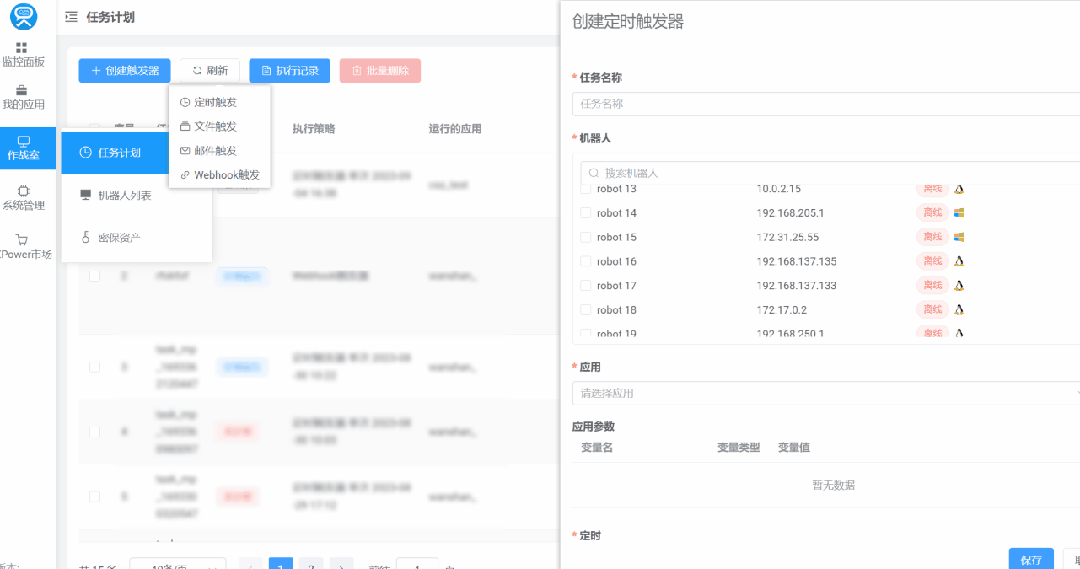Click the 执行策略 column header
This screenshot has width=1080, height=569.
coord(313,129)
